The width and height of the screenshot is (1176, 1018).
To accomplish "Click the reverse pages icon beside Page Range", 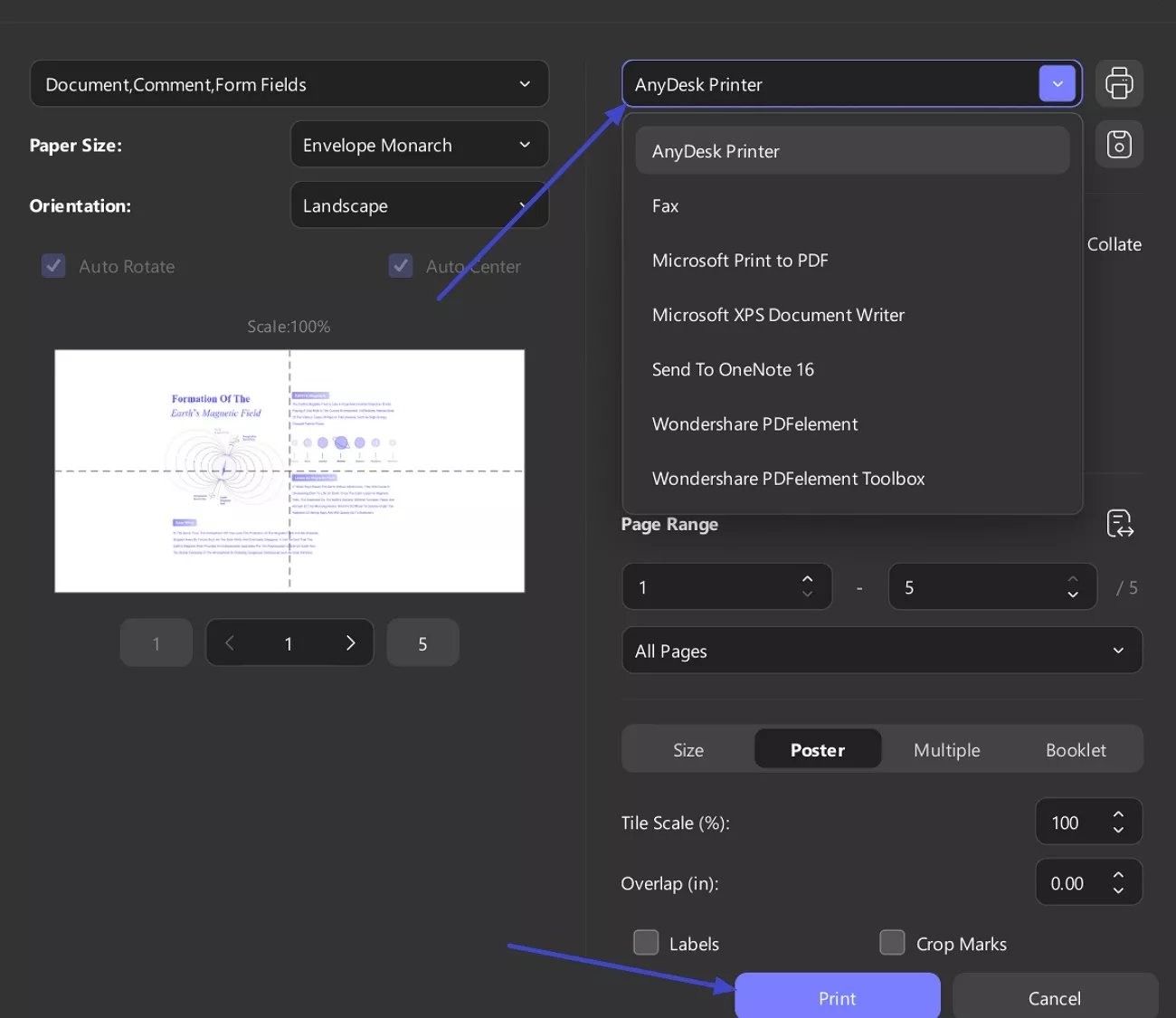I will [x=1119, y=523].
